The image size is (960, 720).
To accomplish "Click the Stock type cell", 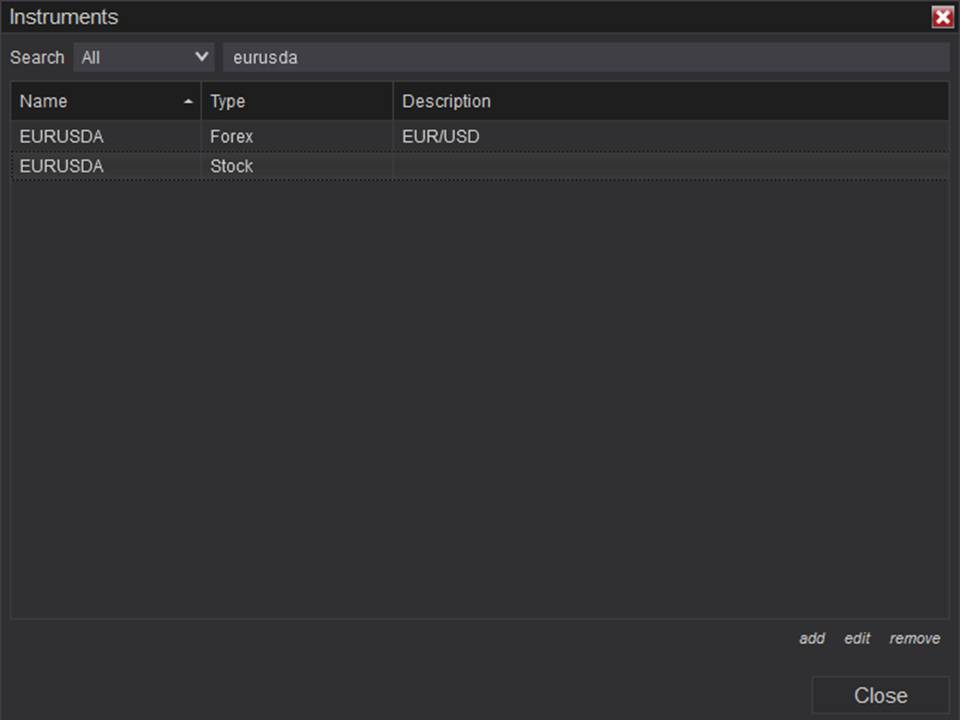I will tap(297, 166).
